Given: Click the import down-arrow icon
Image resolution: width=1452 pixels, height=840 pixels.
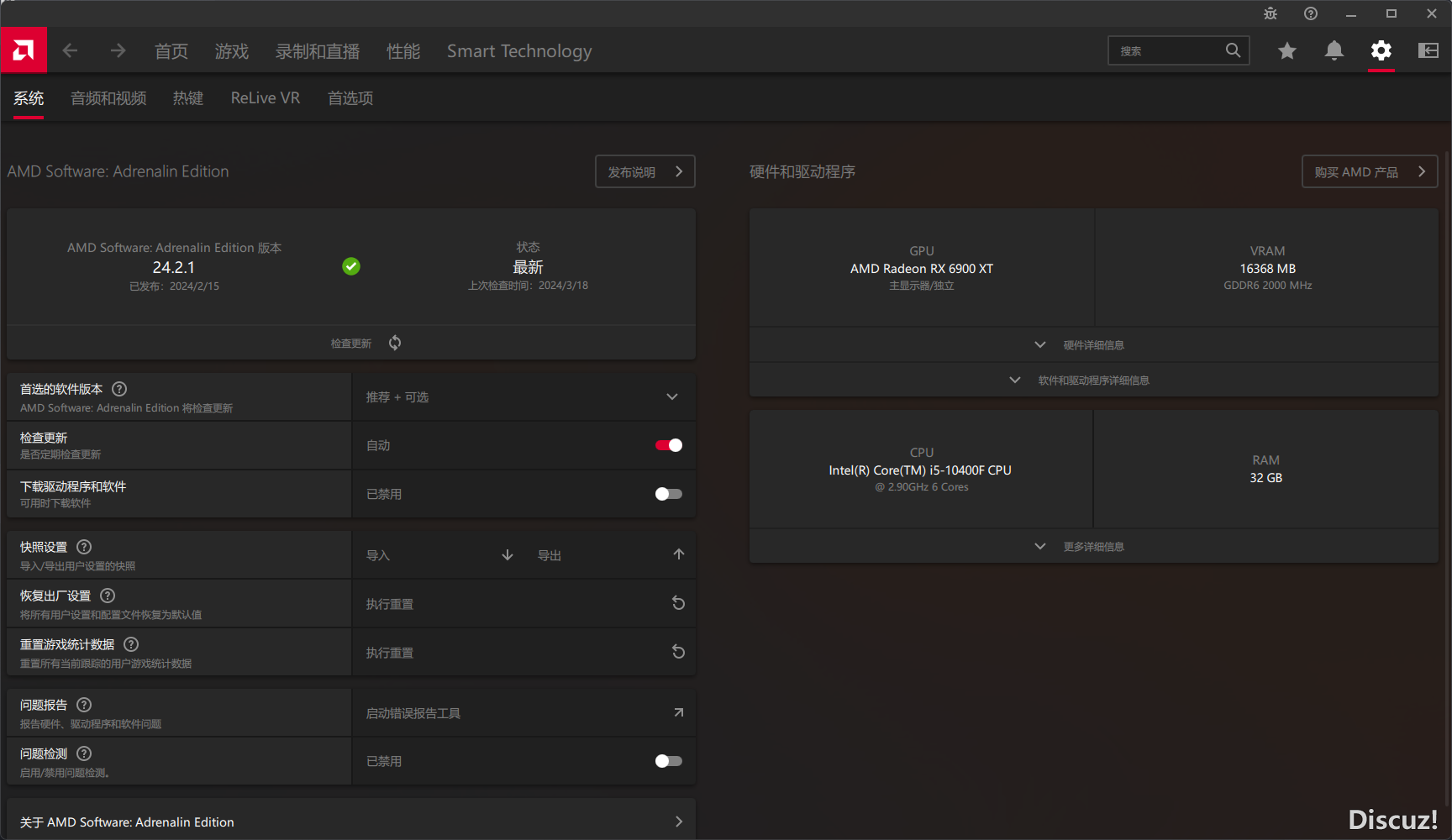Looking at the screenshot, I should coord(508,554).
